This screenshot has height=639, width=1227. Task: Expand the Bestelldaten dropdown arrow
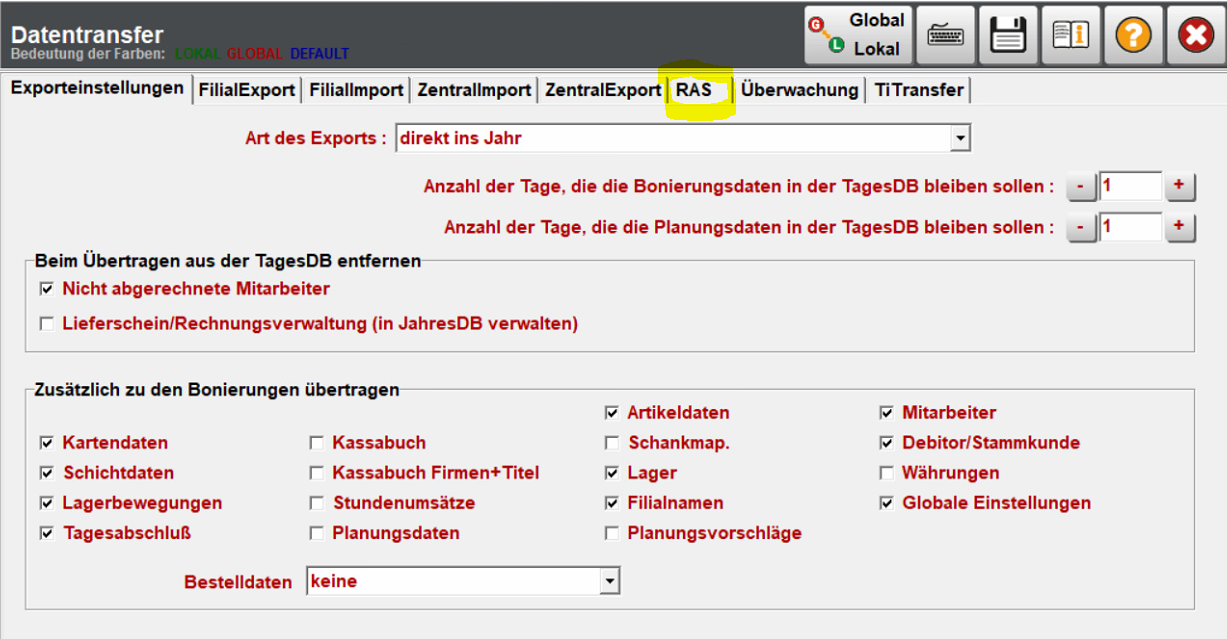[609, 581]
